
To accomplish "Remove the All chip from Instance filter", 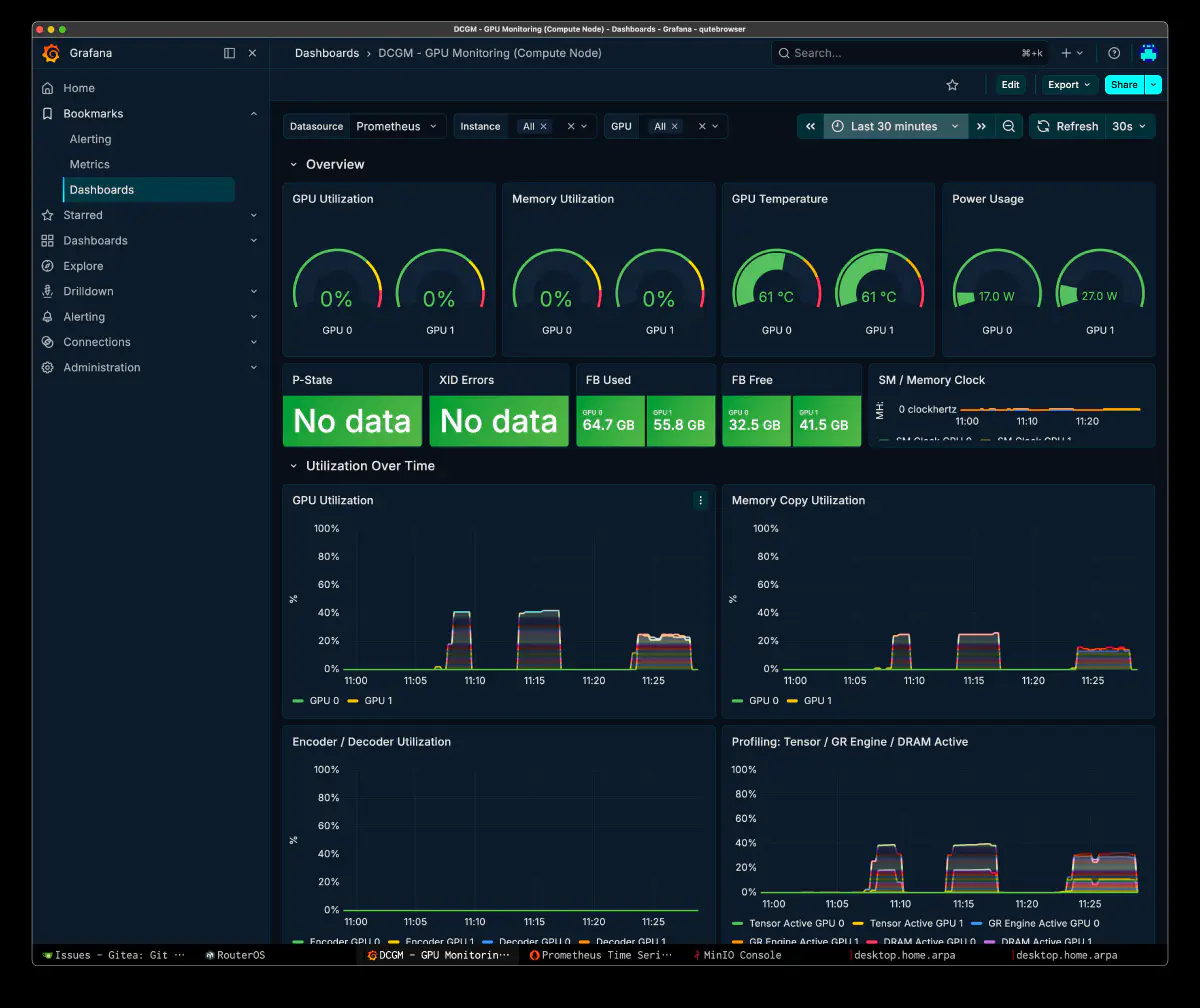I will pyautogui.click(x=544, y=127).
